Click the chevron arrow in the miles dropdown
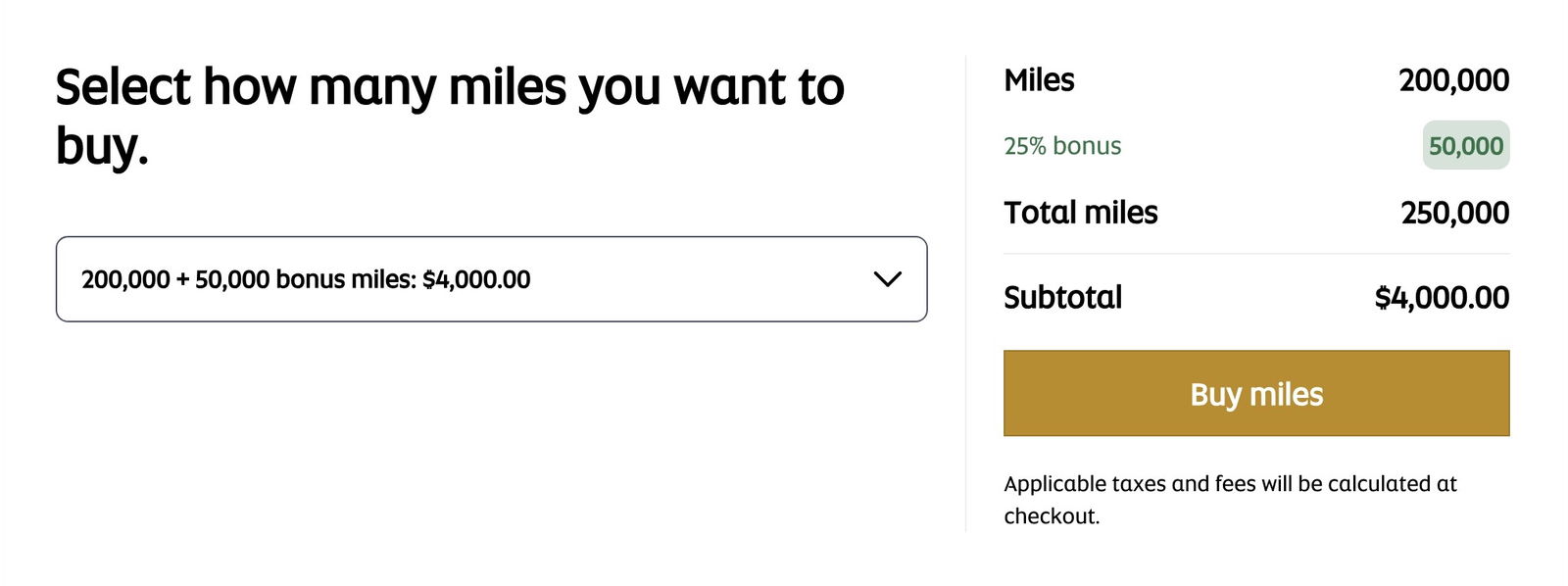The width and height of the screenshot is (1568, 586). tap(887, 279)
